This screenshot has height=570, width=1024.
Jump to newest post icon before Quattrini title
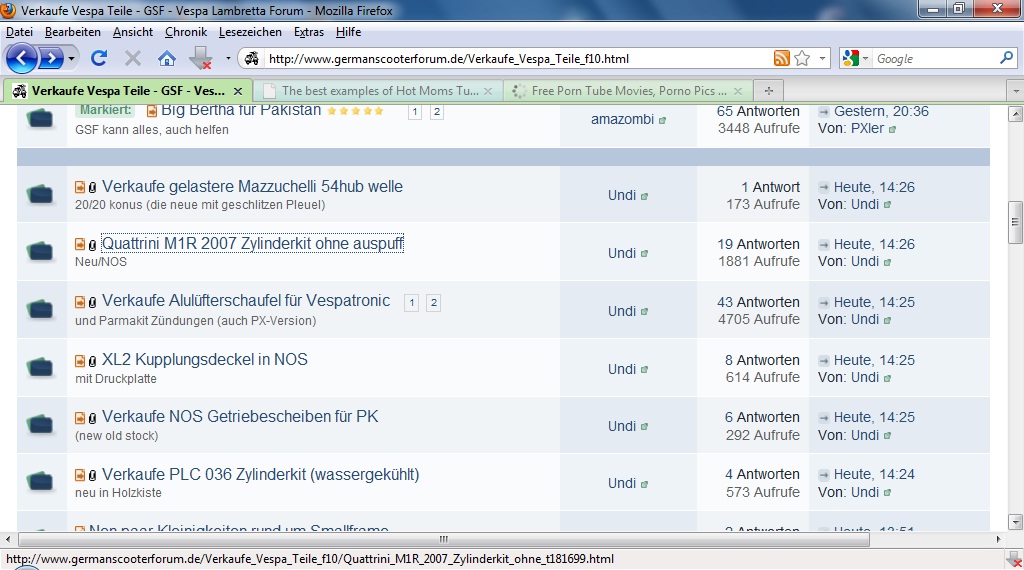(x=80, y=244)
